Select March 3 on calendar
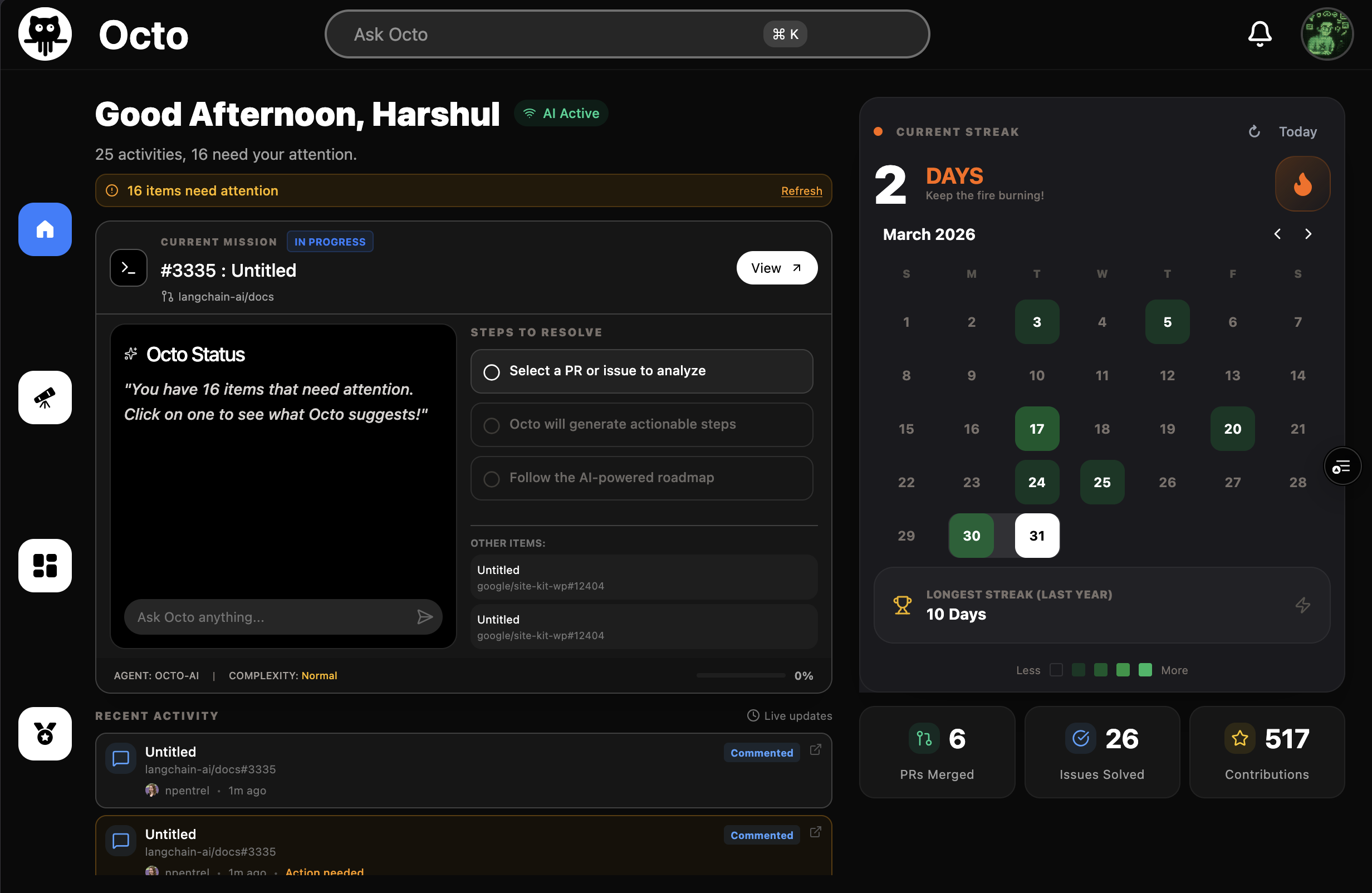 [1036, 322]
